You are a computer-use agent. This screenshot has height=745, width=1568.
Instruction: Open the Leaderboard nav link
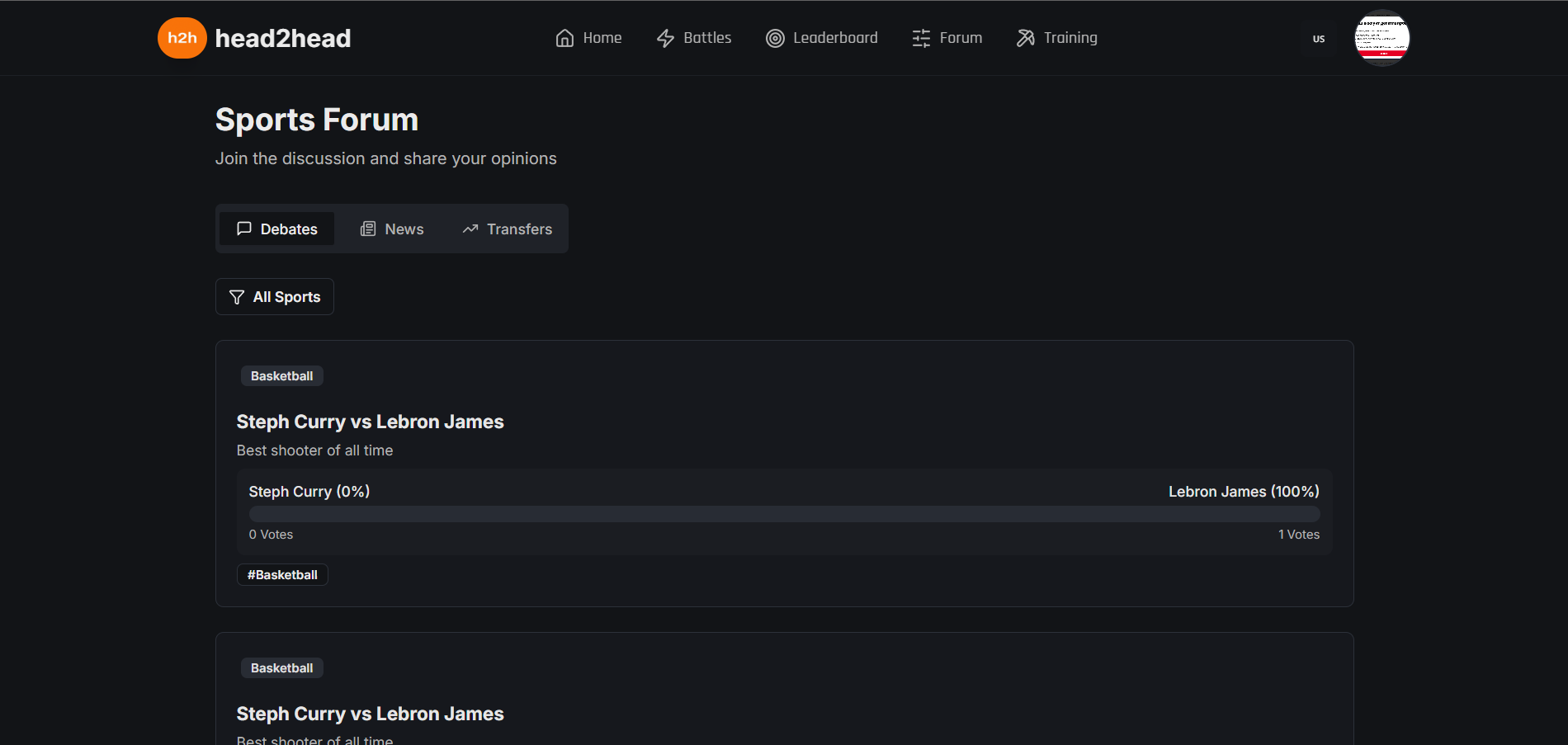coord(822,38)
